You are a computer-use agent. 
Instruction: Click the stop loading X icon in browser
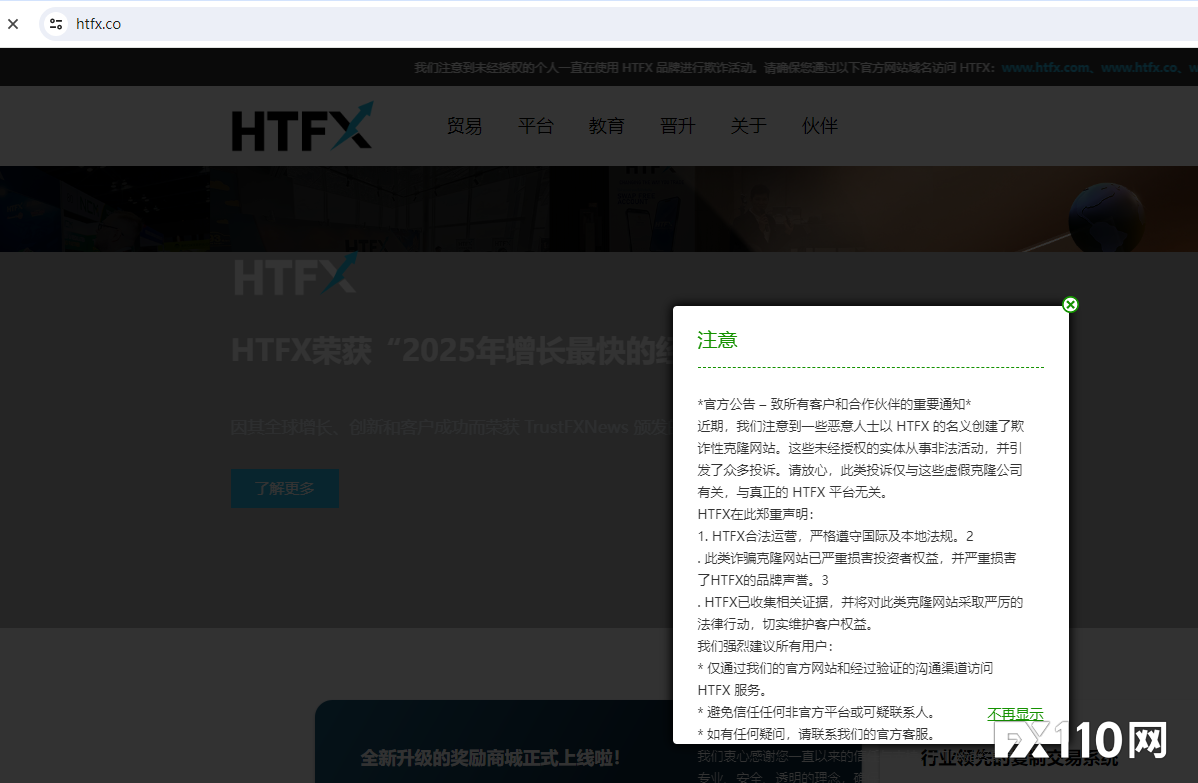tap(13, 24)
